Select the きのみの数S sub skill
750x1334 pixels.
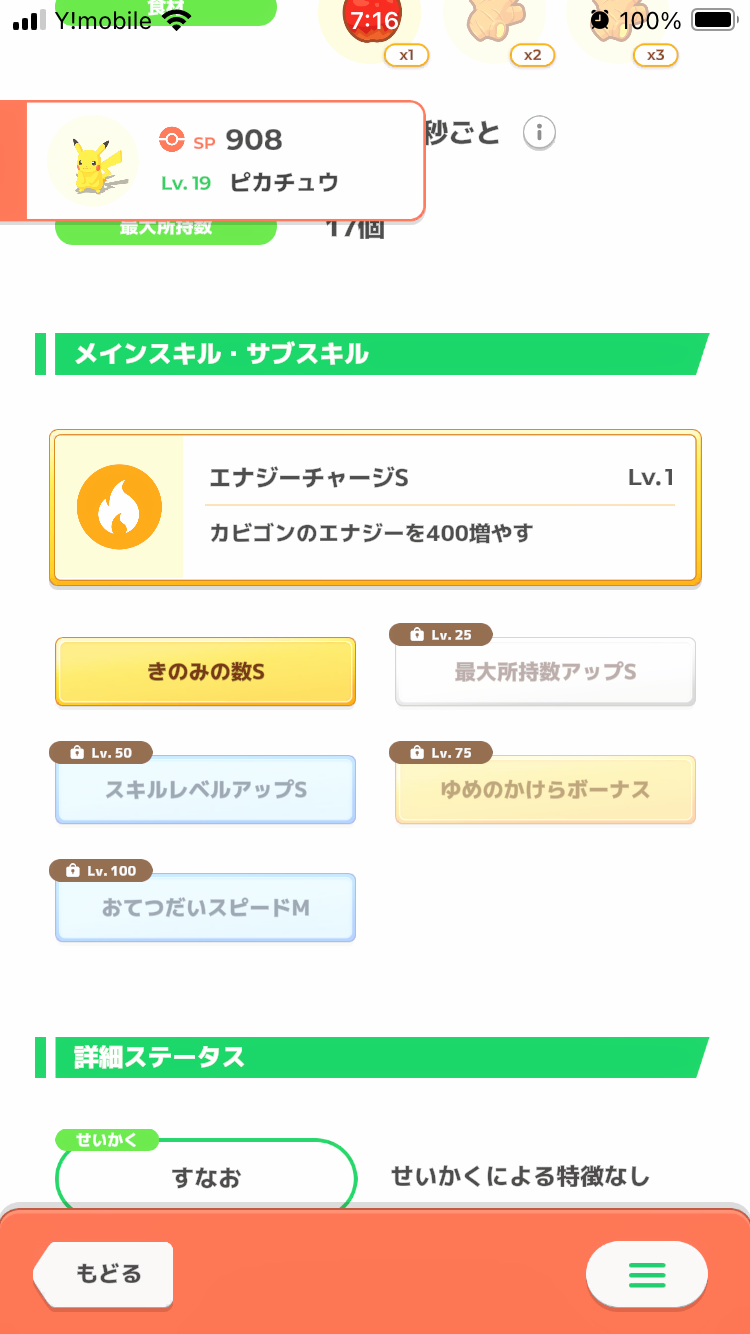coord(205,672)
